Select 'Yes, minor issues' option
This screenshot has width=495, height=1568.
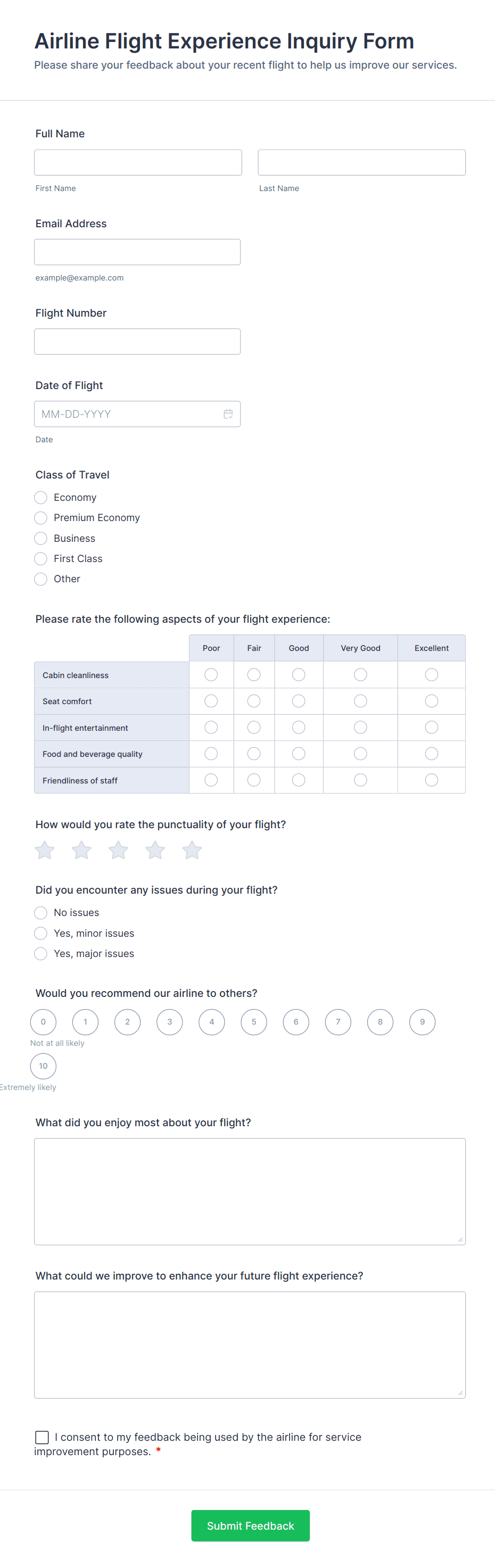pos(40,933)
